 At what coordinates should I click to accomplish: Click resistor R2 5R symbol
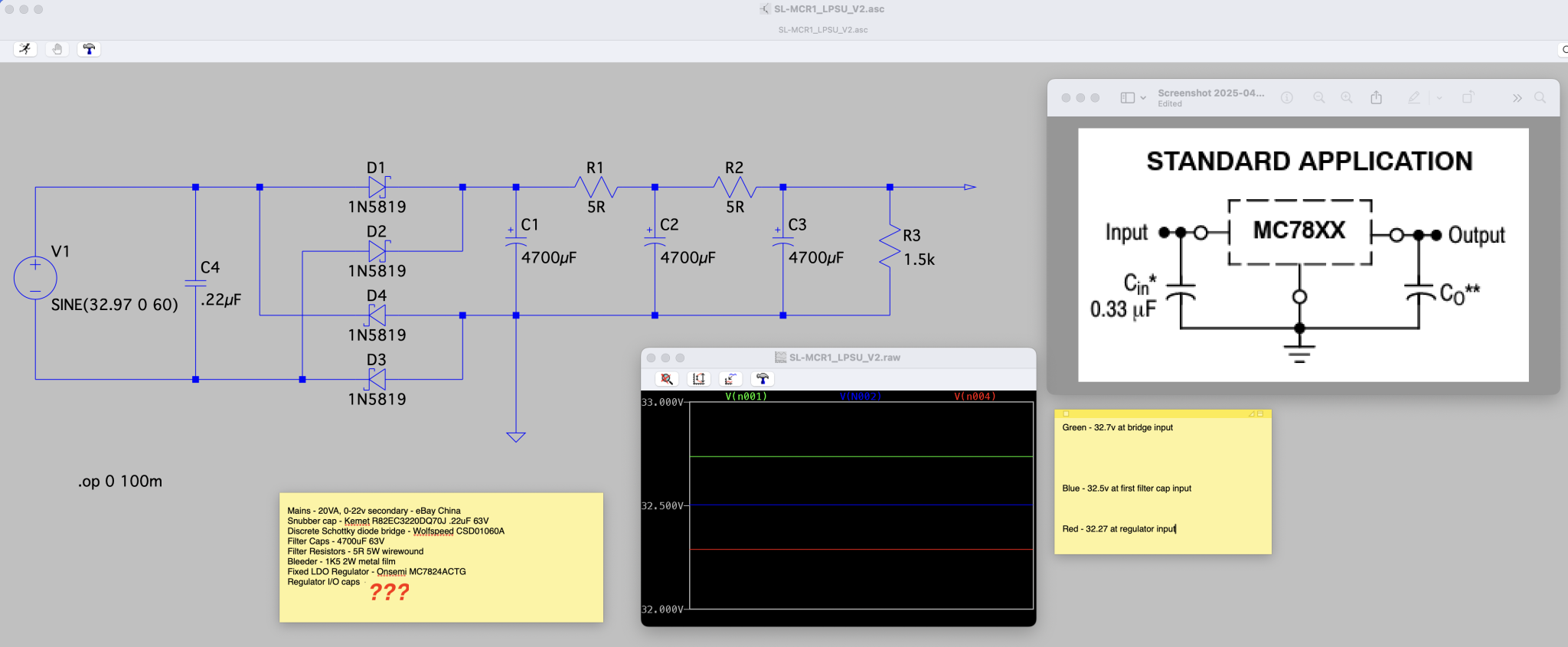(x=735, y=187)
